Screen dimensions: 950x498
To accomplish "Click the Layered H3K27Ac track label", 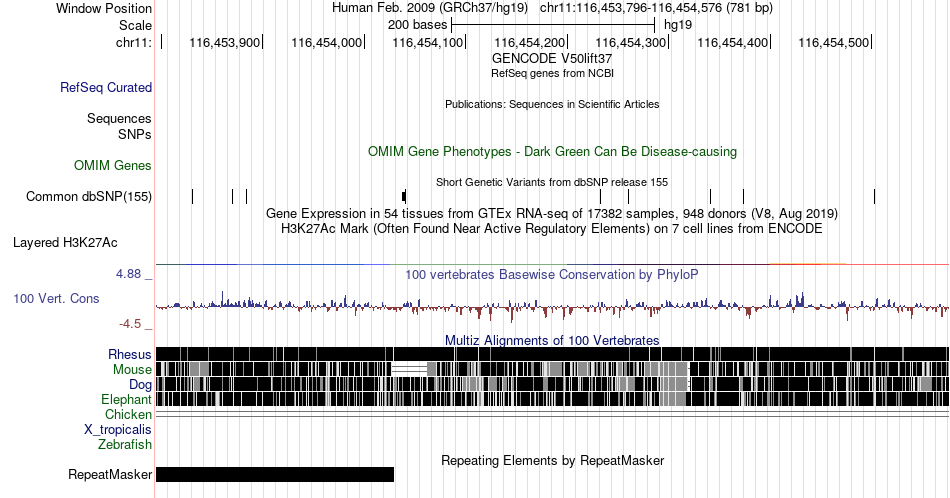I will pos(65,242).
